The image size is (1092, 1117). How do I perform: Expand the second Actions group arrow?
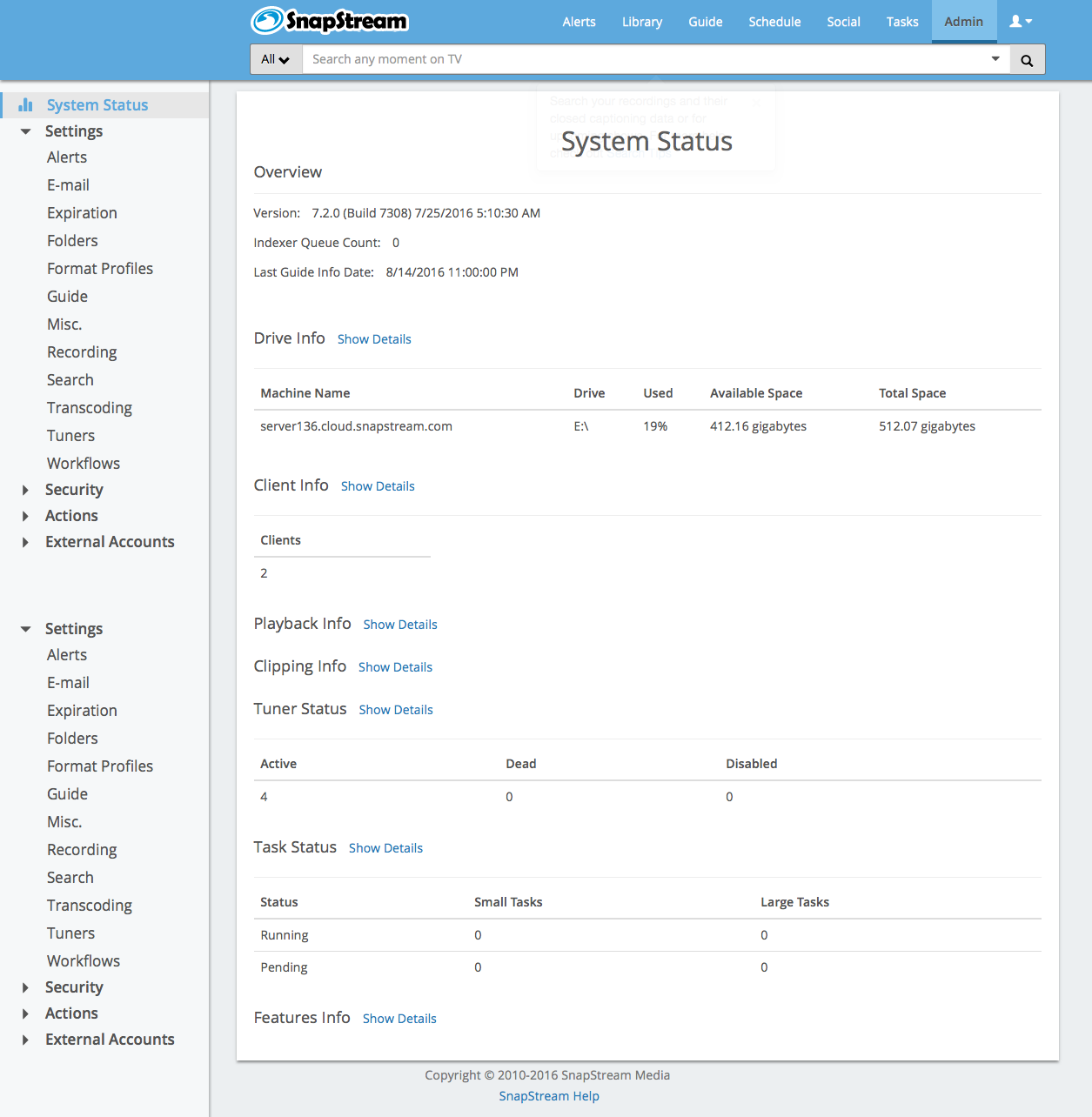point(25,1013)
